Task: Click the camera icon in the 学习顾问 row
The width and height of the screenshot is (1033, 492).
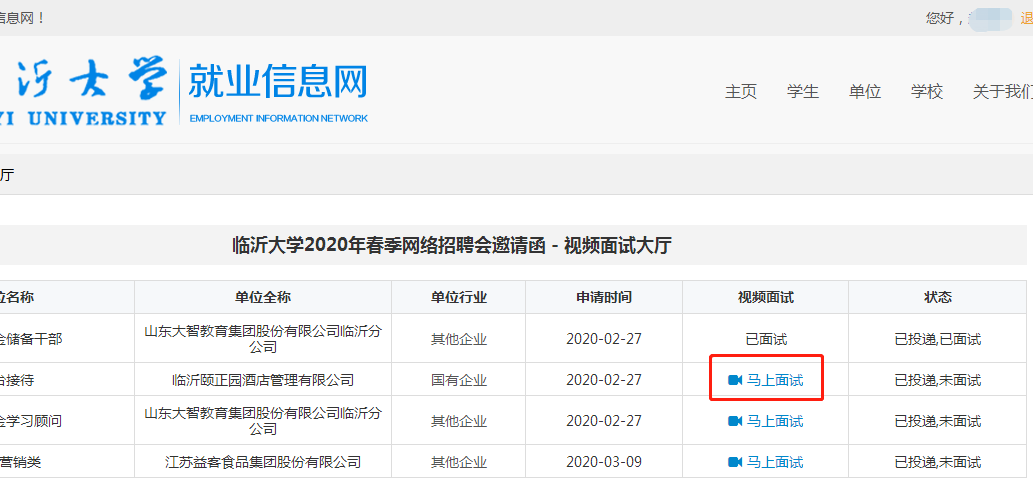Action: (735, 421)
